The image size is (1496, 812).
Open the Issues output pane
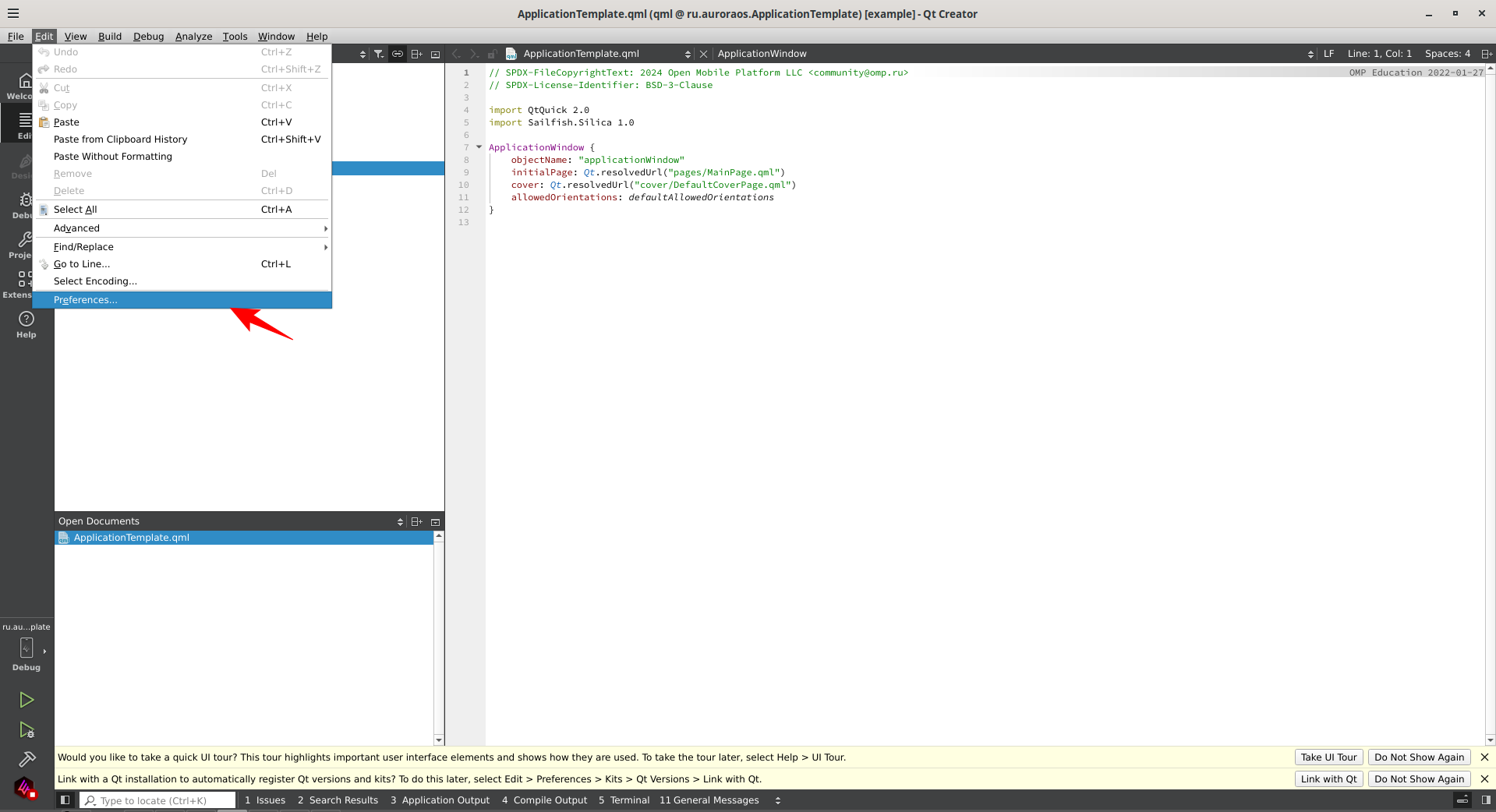[x=265, y=800]
